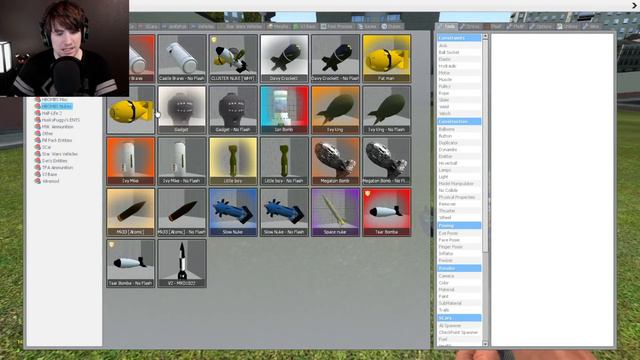The height and width of the screenshot is (360, 640).
Task: Spawn the yellow Fat man bomb
Action: pyautogui.click(x=387, y=58)
